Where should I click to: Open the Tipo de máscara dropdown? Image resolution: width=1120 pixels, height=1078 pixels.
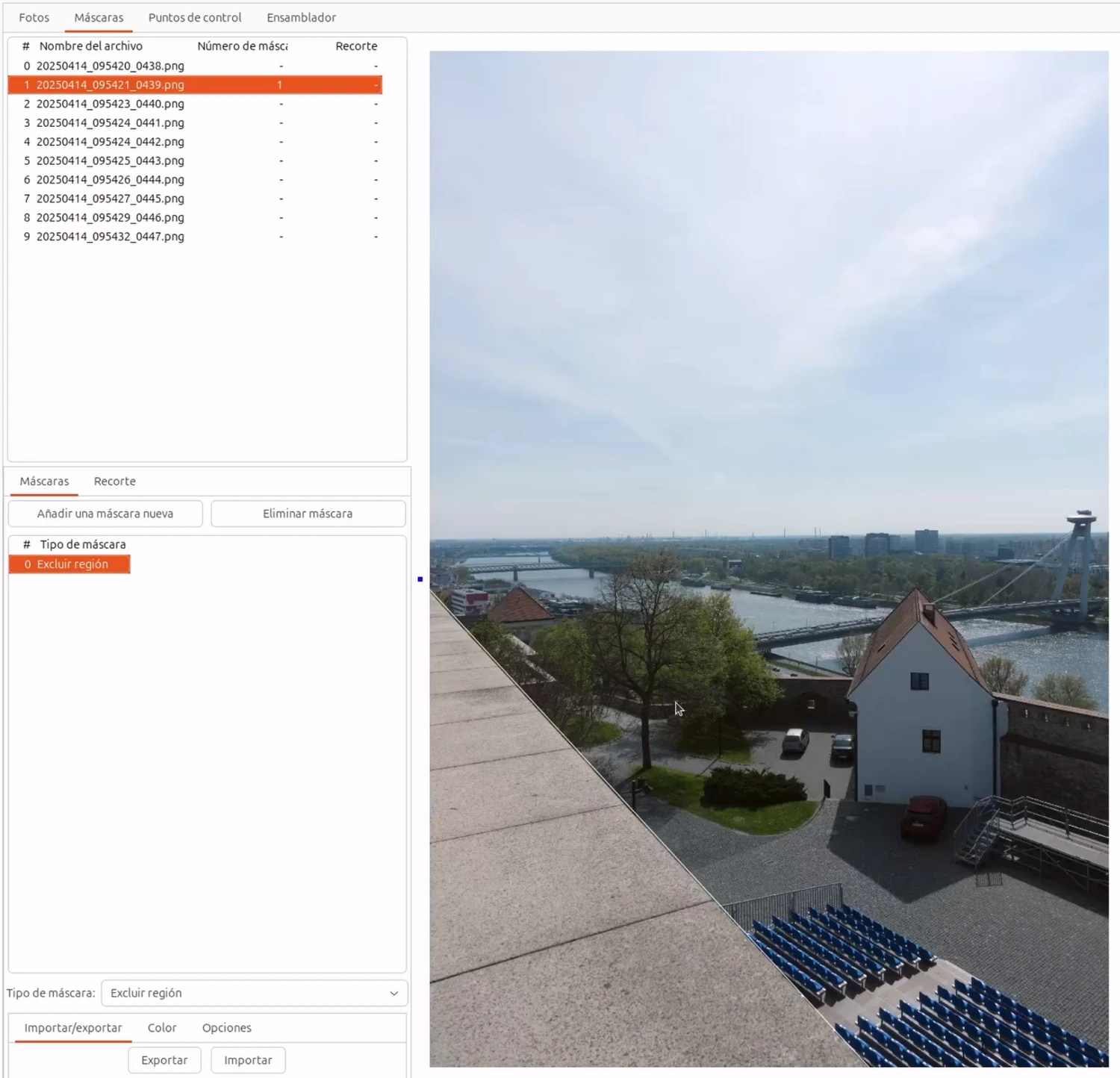(x=254, y=993)
